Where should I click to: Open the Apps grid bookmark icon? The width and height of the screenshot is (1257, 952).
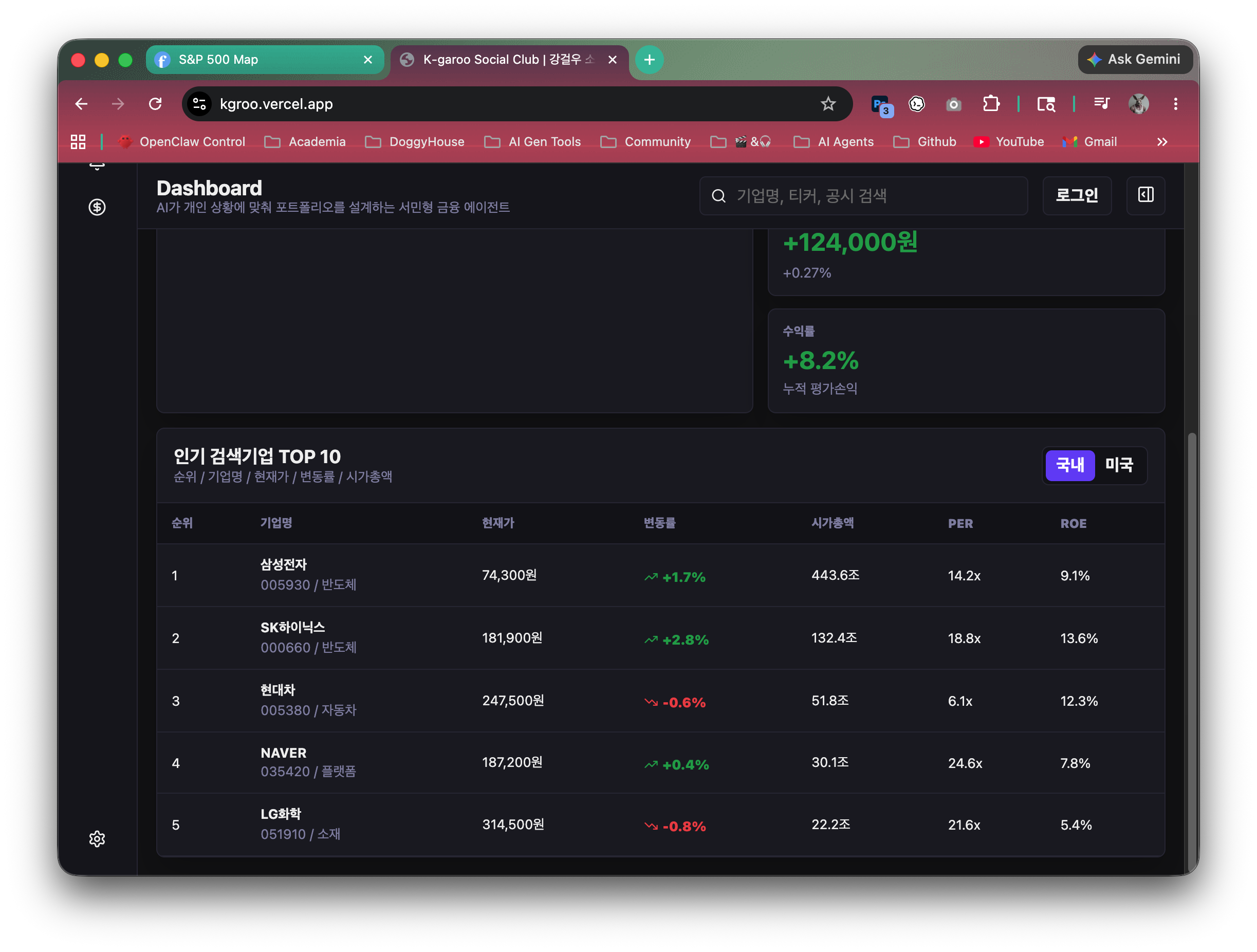78,142
